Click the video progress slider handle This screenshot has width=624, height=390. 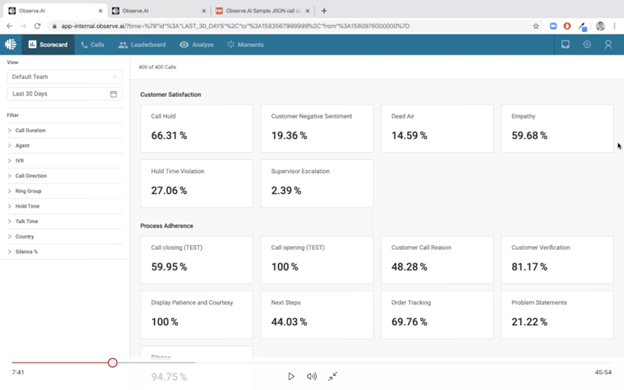pos(113,363)
